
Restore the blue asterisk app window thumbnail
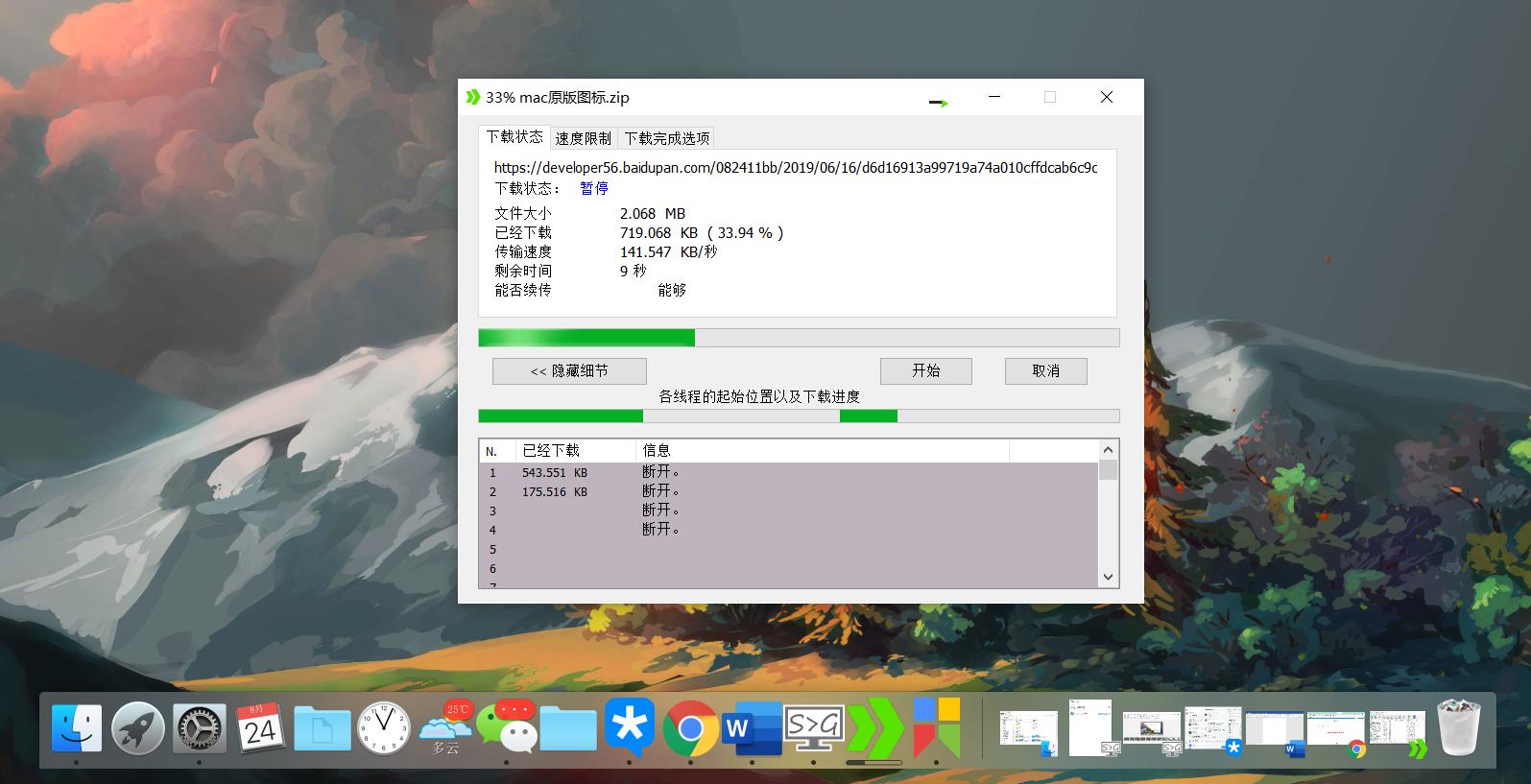(1213, 731)
